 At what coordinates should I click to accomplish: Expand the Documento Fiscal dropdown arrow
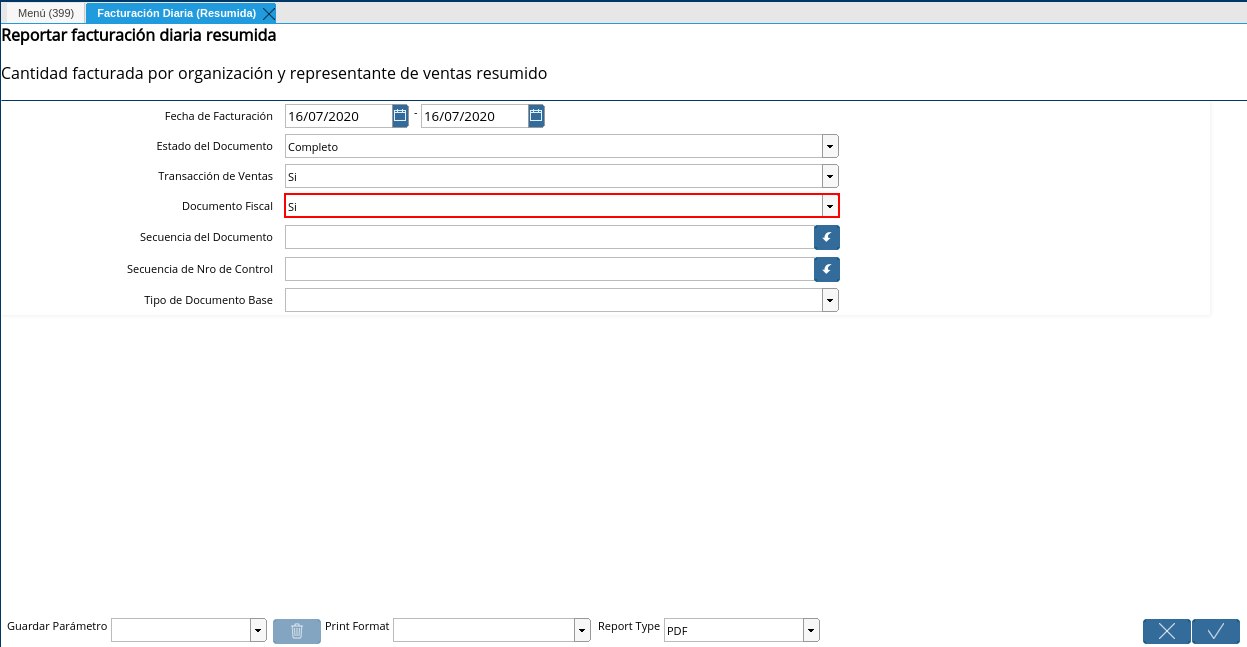pyautogui.click(x=830, y=206)
